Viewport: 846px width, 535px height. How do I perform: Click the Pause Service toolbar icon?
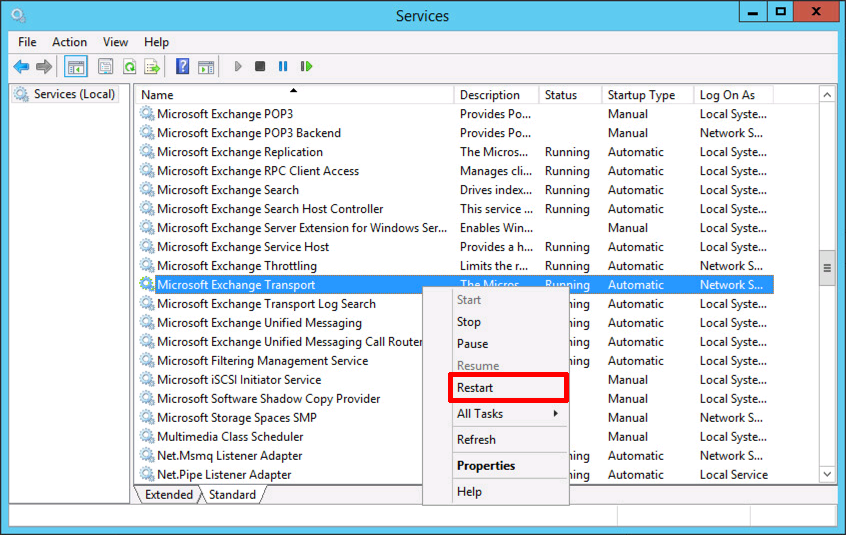[x=283, y=66]
